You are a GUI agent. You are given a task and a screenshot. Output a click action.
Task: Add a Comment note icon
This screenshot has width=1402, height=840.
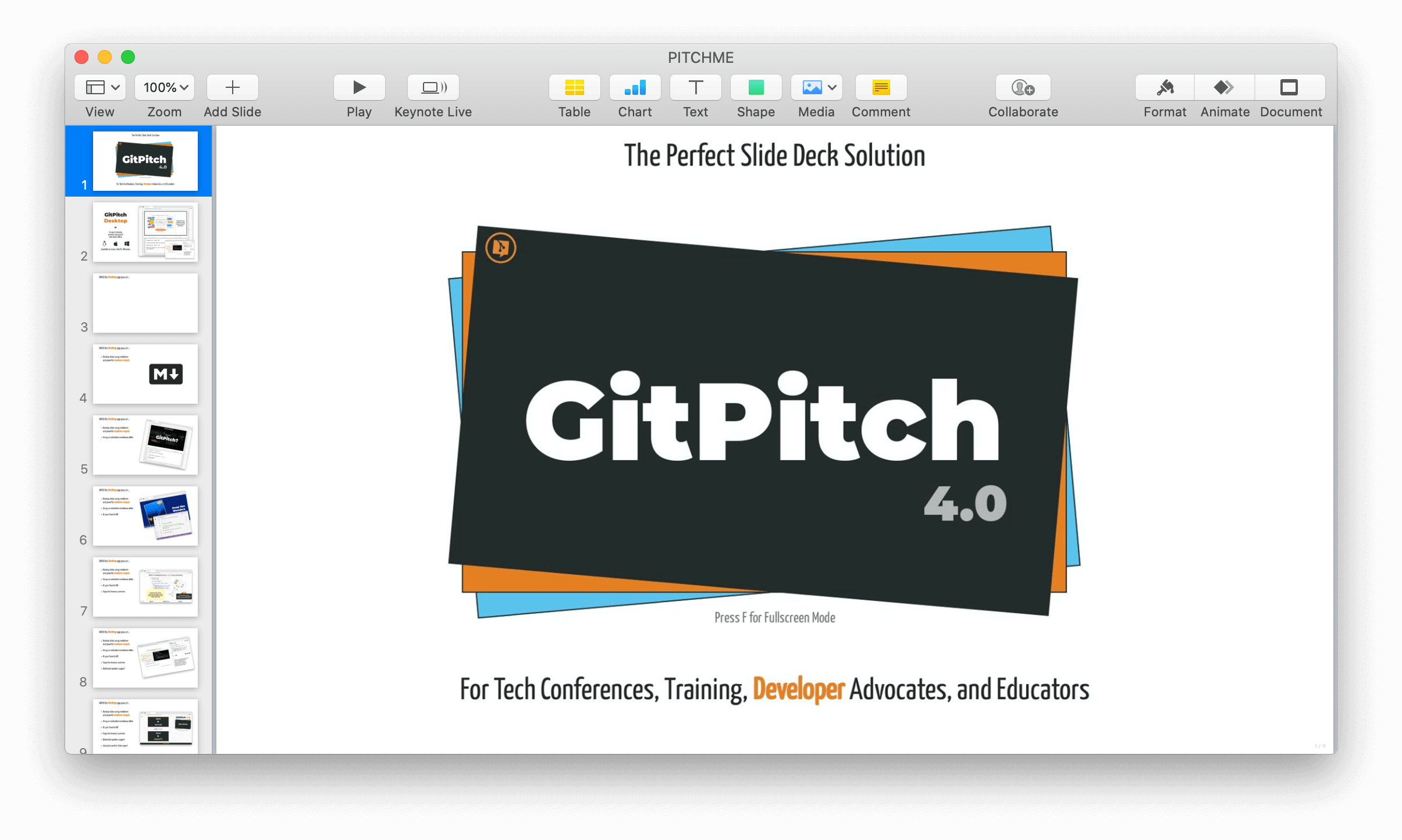[881, 87]
